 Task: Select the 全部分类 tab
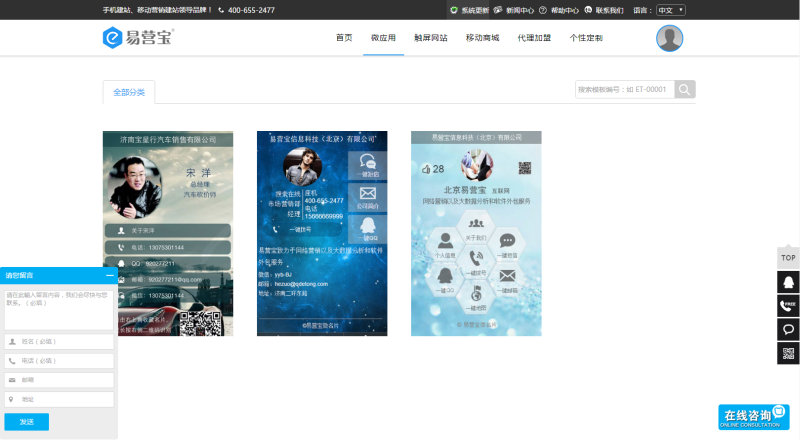pos(129,92)
